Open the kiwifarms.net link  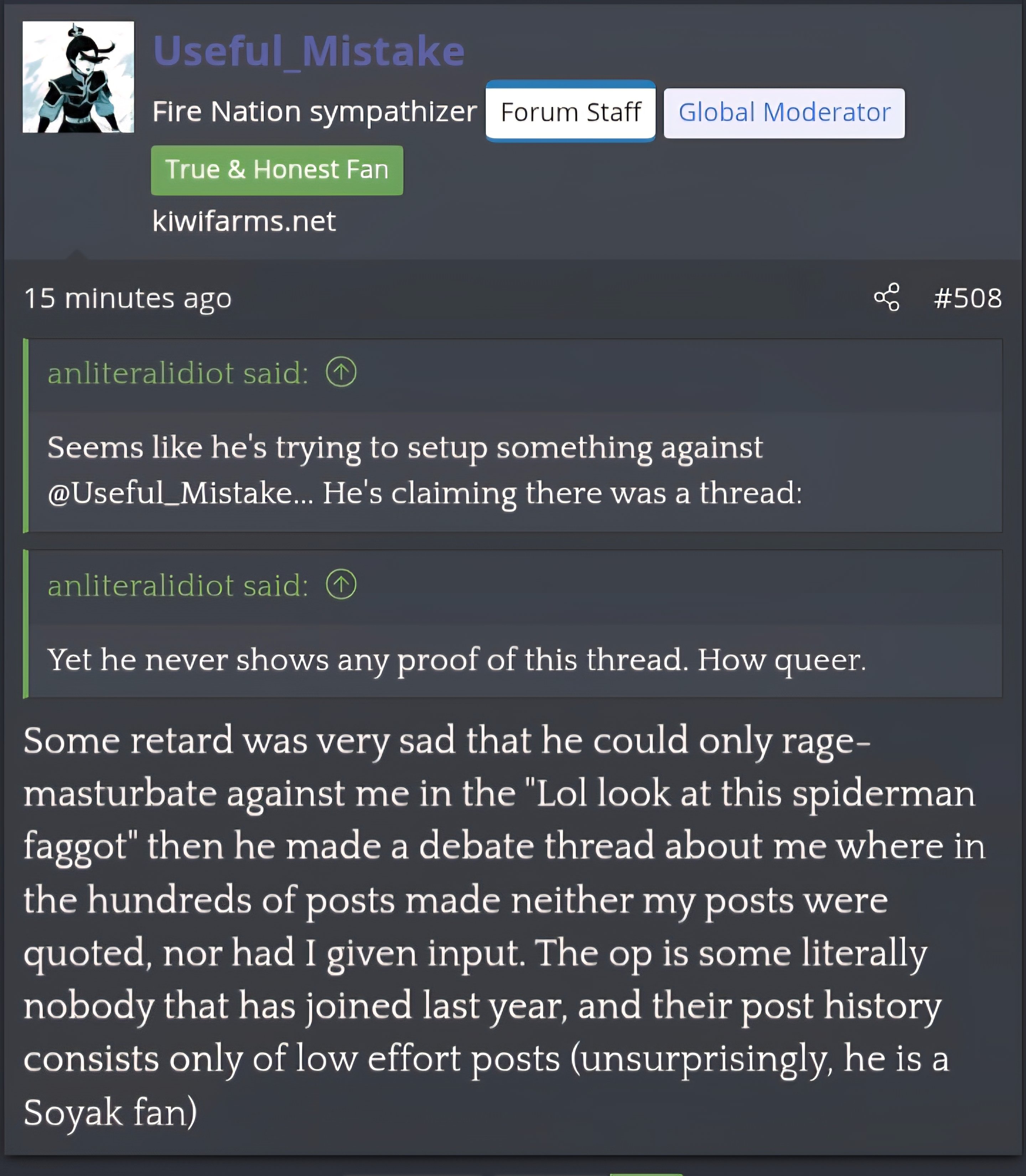[244, 221]
